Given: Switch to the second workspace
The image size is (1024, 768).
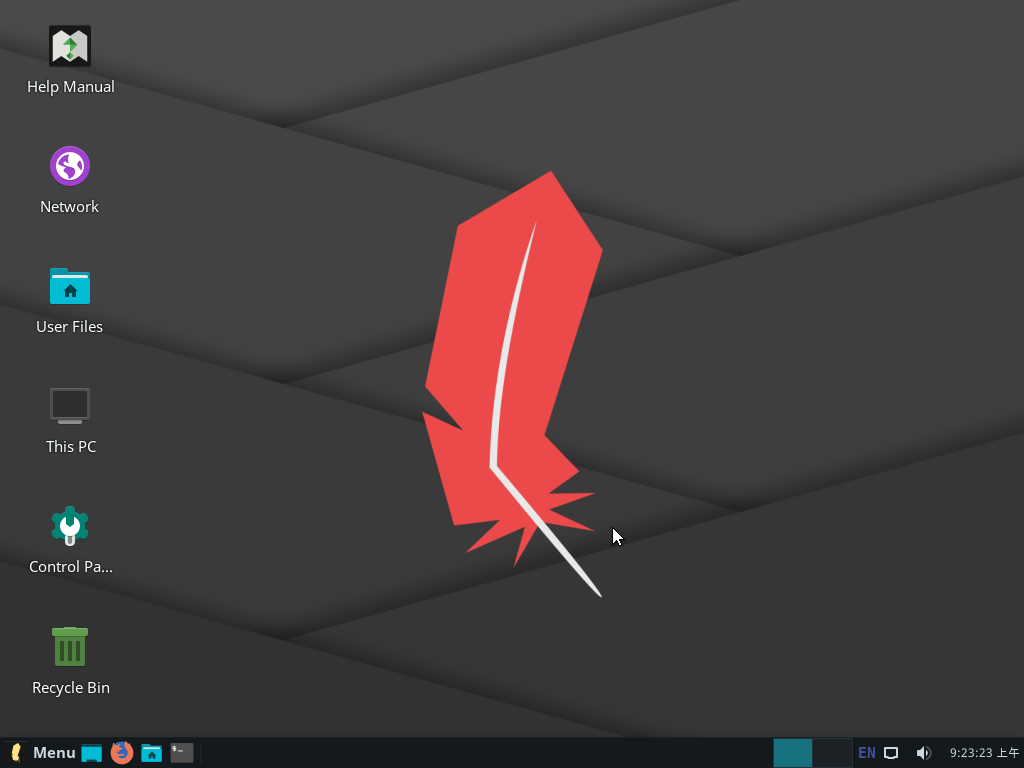Looking at the screenshot, I should click(x=832, y=753).
